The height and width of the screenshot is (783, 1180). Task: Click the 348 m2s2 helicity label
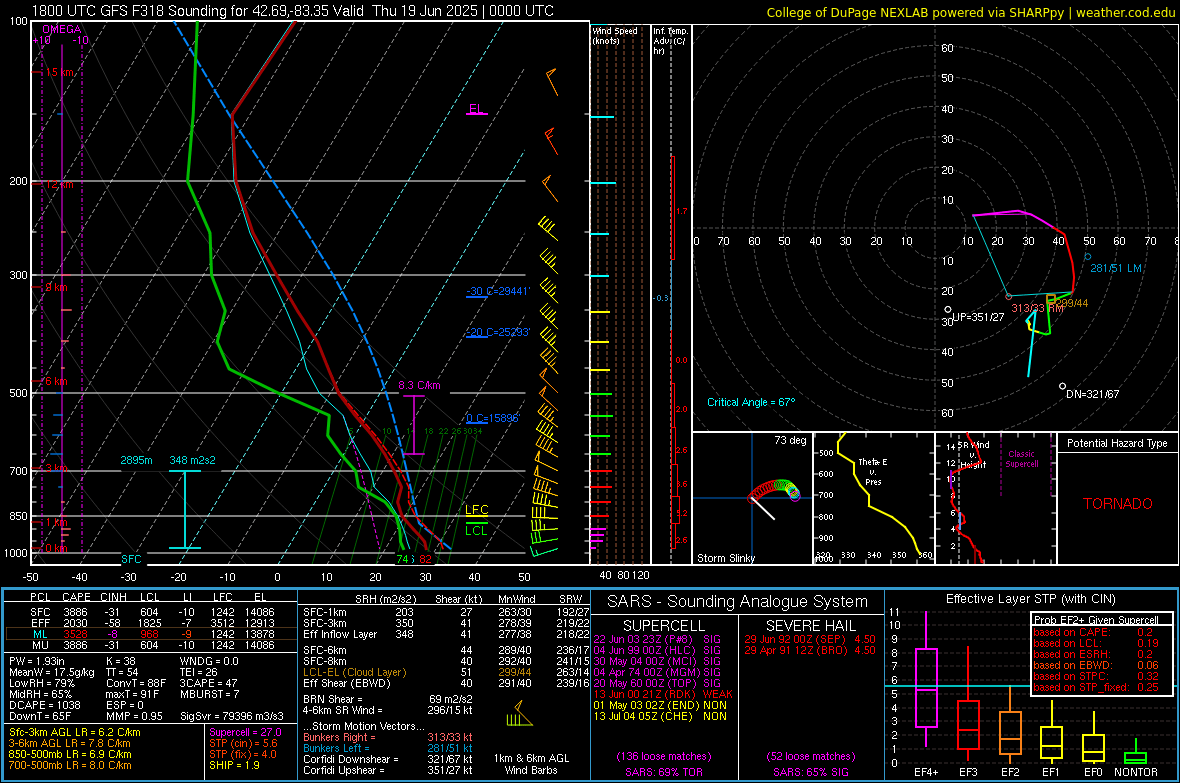point(192,460)
